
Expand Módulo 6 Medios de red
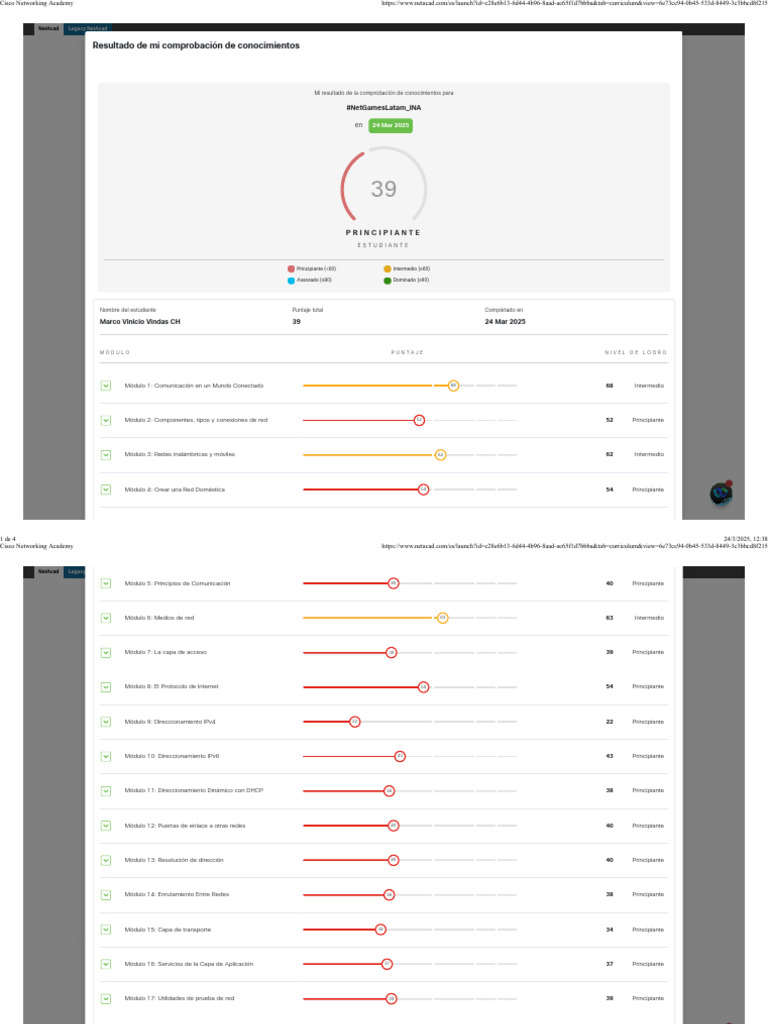tap(106, 618)
